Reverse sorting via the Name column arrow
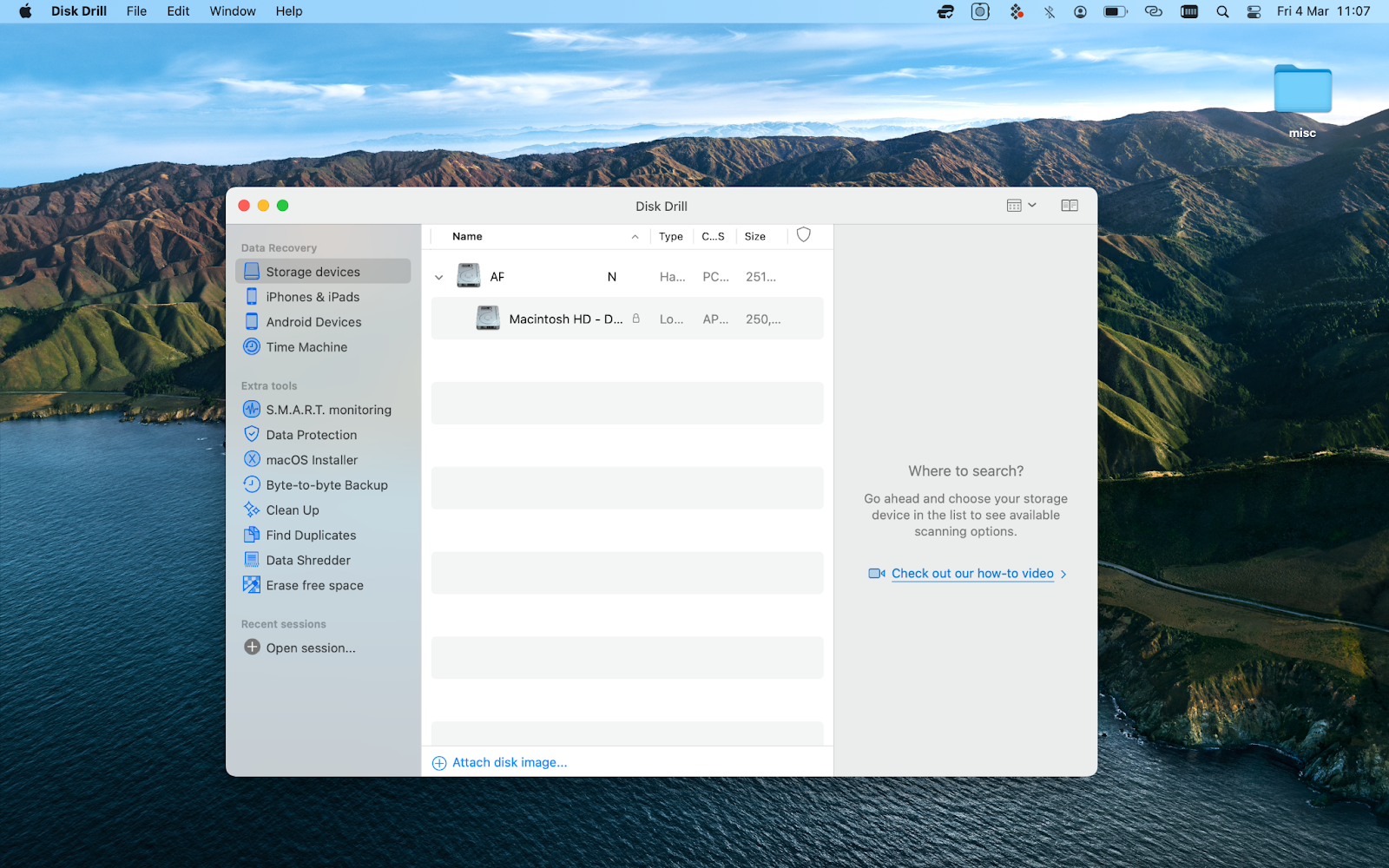Screen dimensions: 1389x868 pyautogui.click(x=634, y=235)
